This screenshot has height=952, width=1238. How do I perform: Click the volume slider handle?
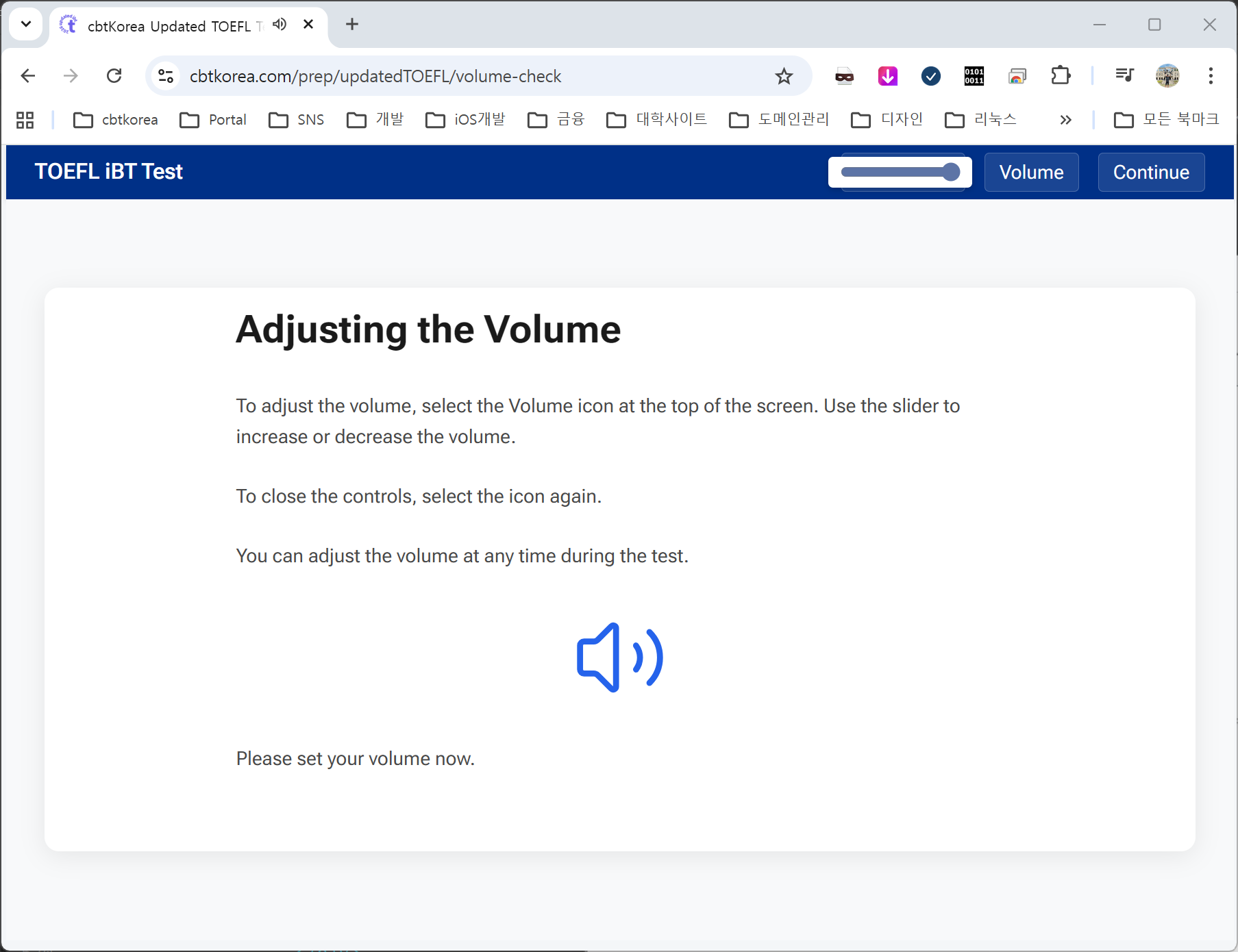950,172
